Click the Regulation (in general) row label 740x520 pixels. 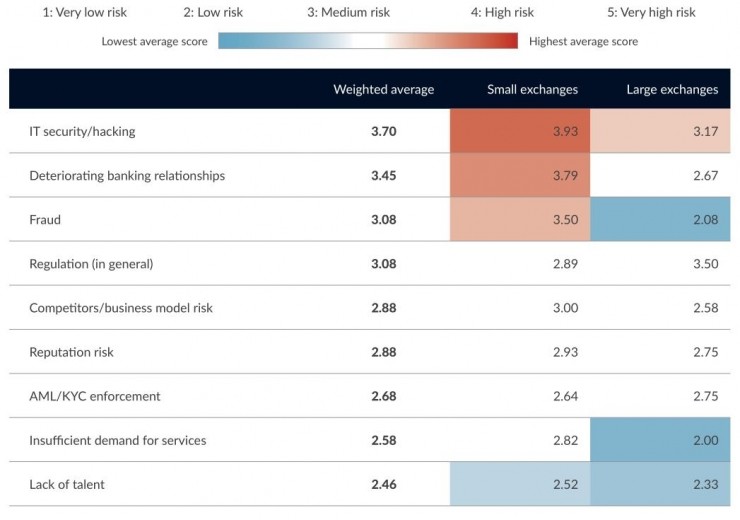click(91, 264)
